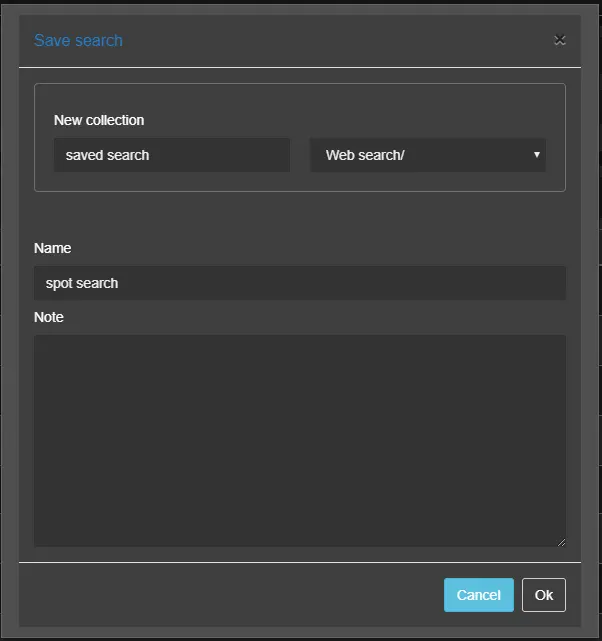This screenshot has height=641, width=602.
Task: Click the Save search dialog title
Action: tap(78, 41)
